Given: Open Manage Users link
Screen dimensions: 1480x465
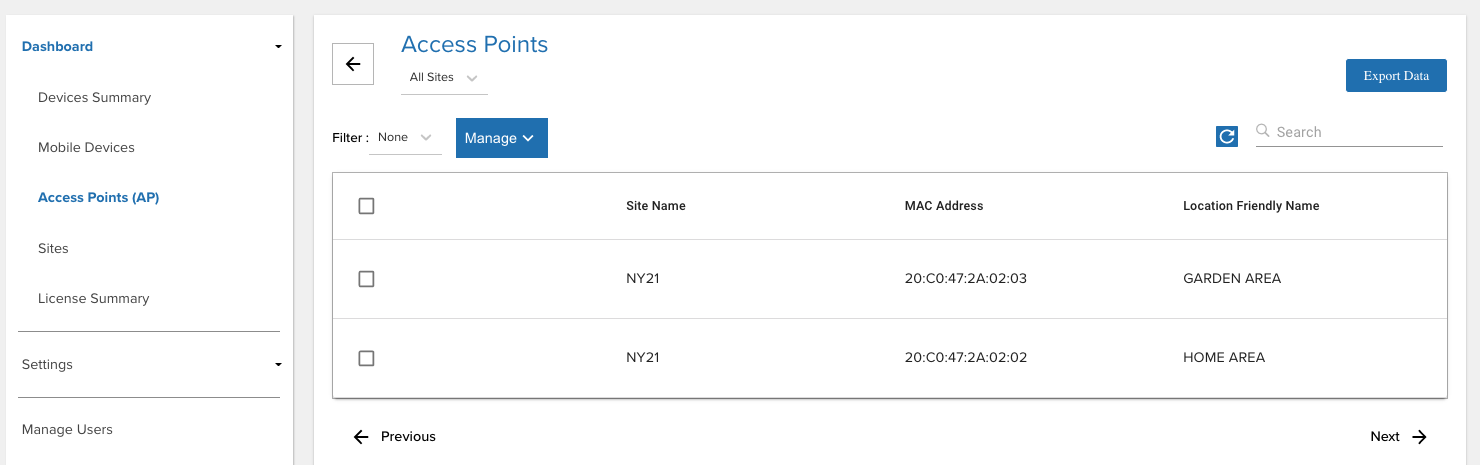Looking at the screenshot, I should pos(67,429).
